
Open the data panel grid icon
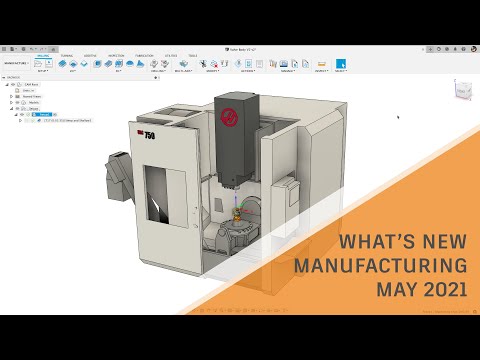pos(4,49)
